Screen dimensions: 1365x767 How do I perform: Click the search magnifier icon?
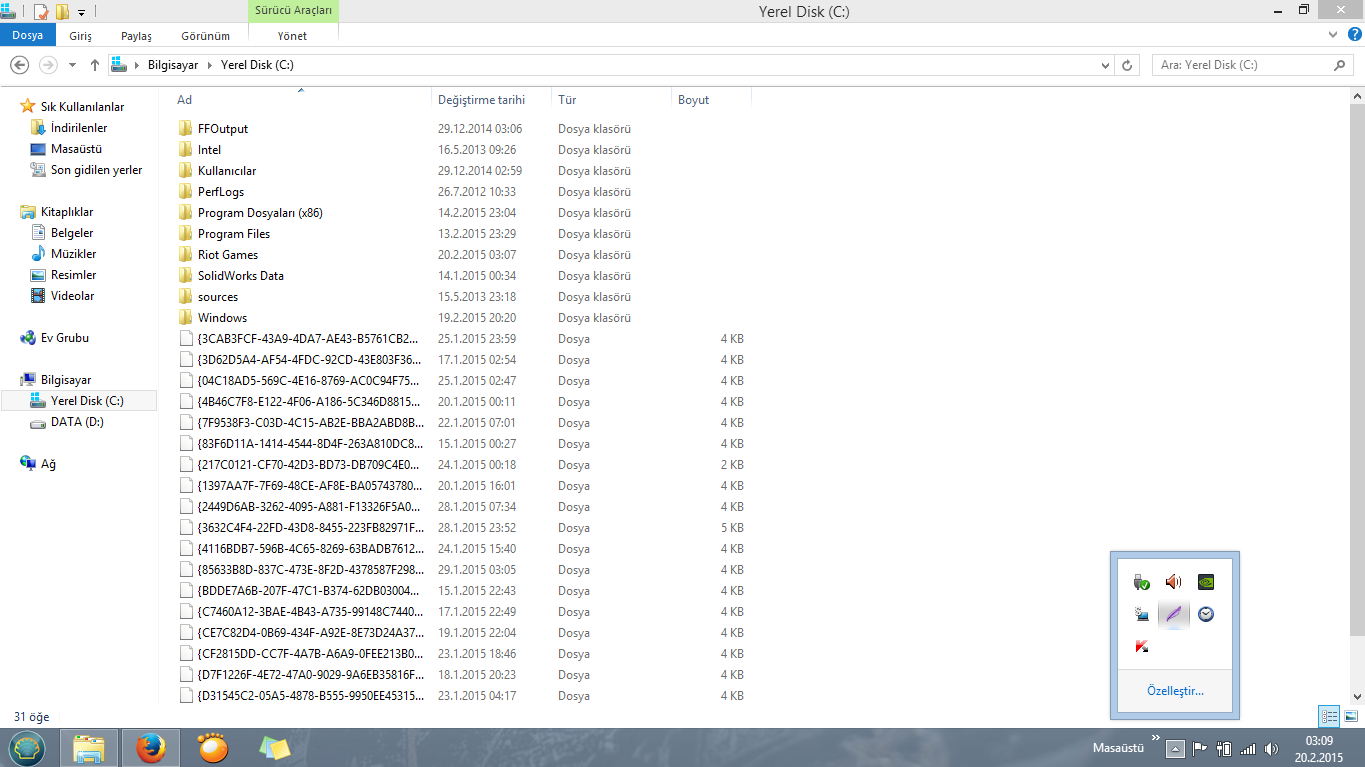click(x=1340, y=65)
